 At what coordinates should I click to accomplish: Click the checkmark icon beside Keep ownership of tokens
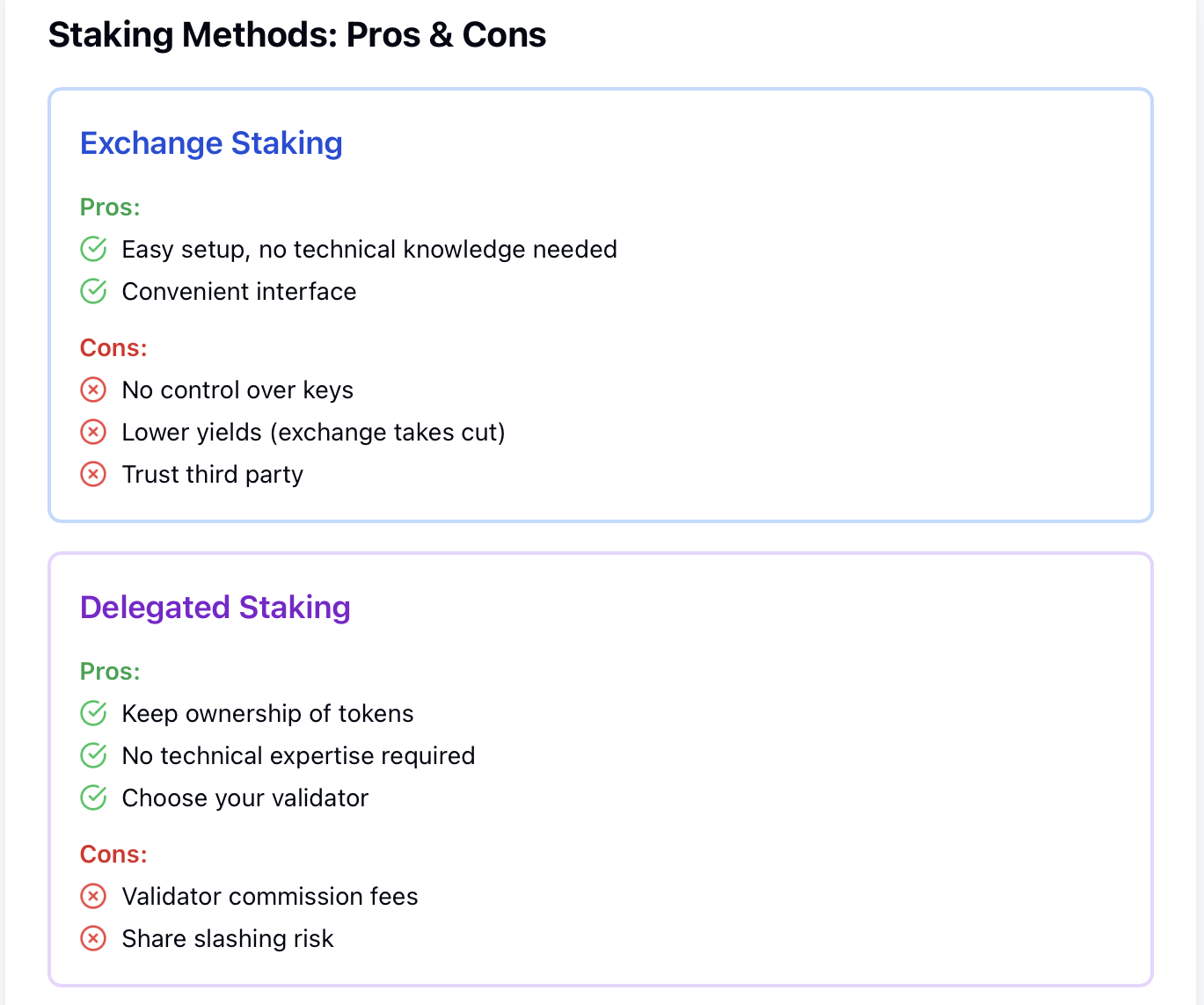click(x=93, y=713)
